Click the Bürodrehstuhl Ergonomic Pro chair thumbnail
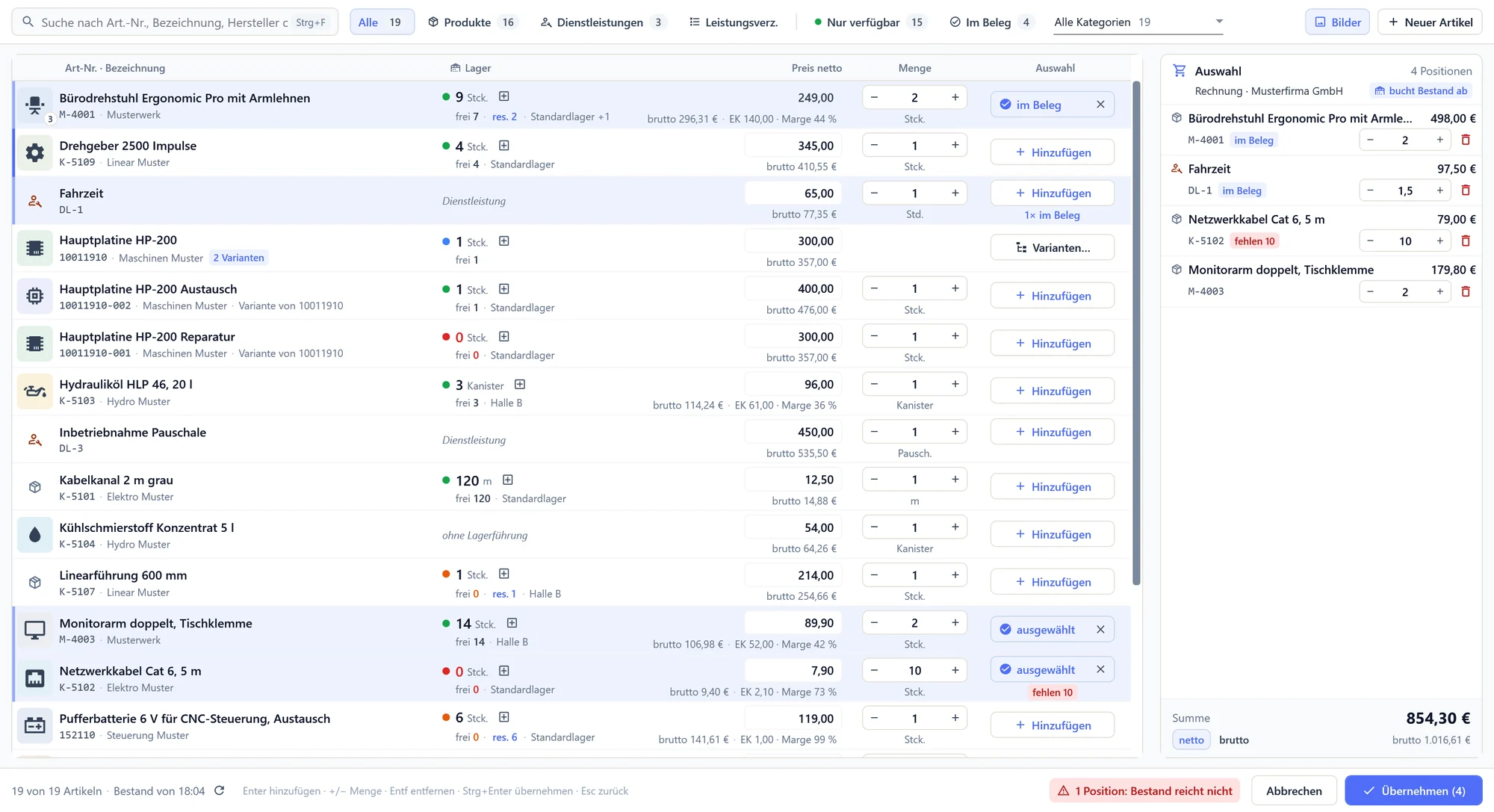 34,105
